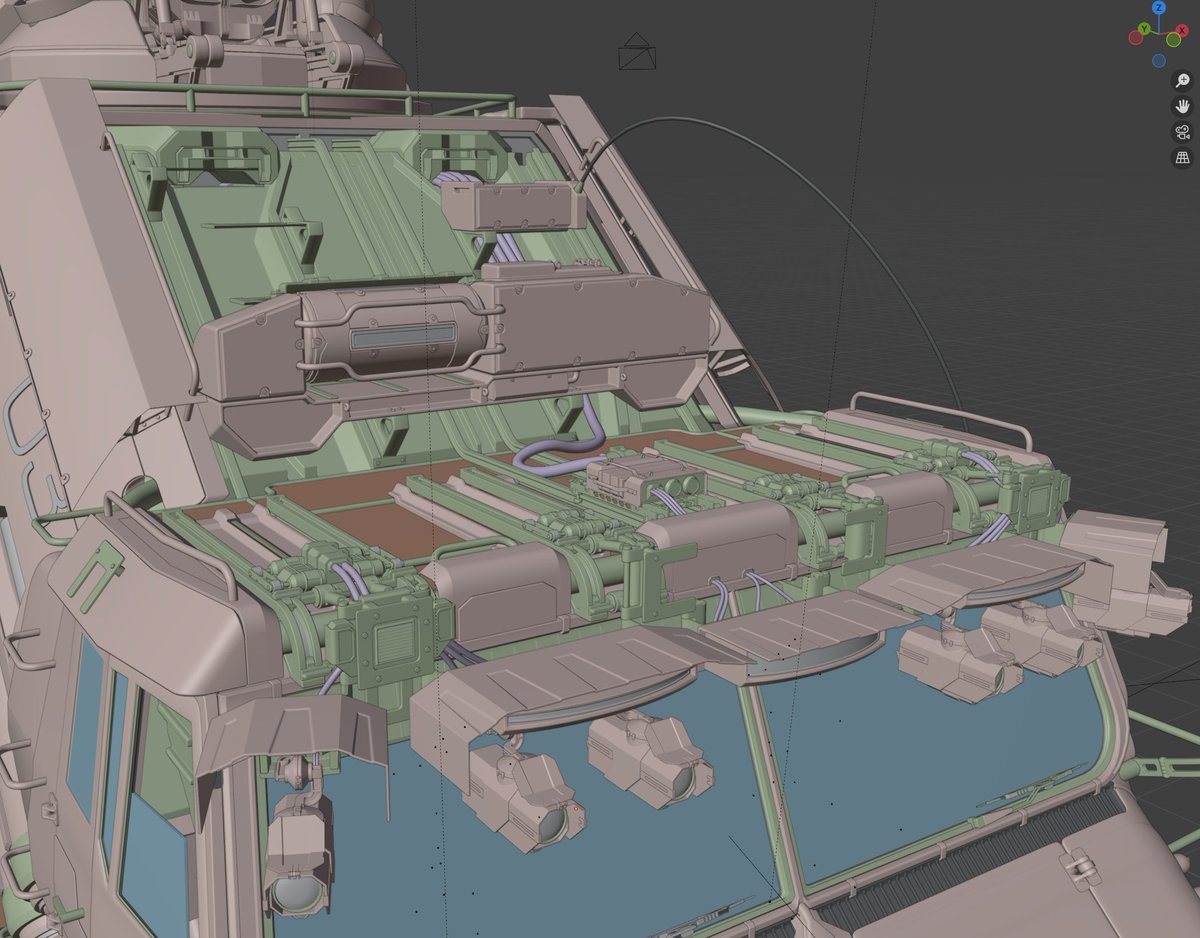Click the hand pan view icon
1200x938 pixels.
pos(1182,106)
